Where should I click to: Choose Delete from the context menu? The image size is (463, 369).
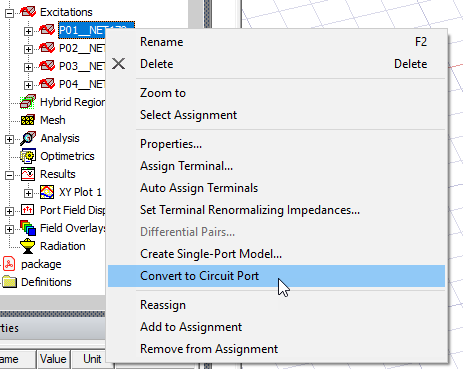pyautogui.click(x=276, y=64)
